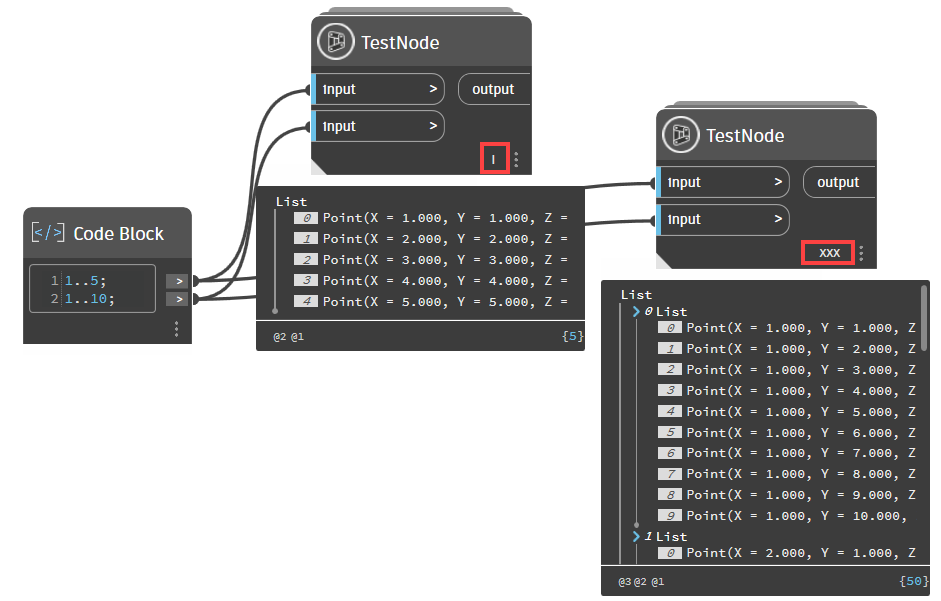
Task: Click the output port of the right TestNode
Action: pyautogui.click(x=839, y=181)
